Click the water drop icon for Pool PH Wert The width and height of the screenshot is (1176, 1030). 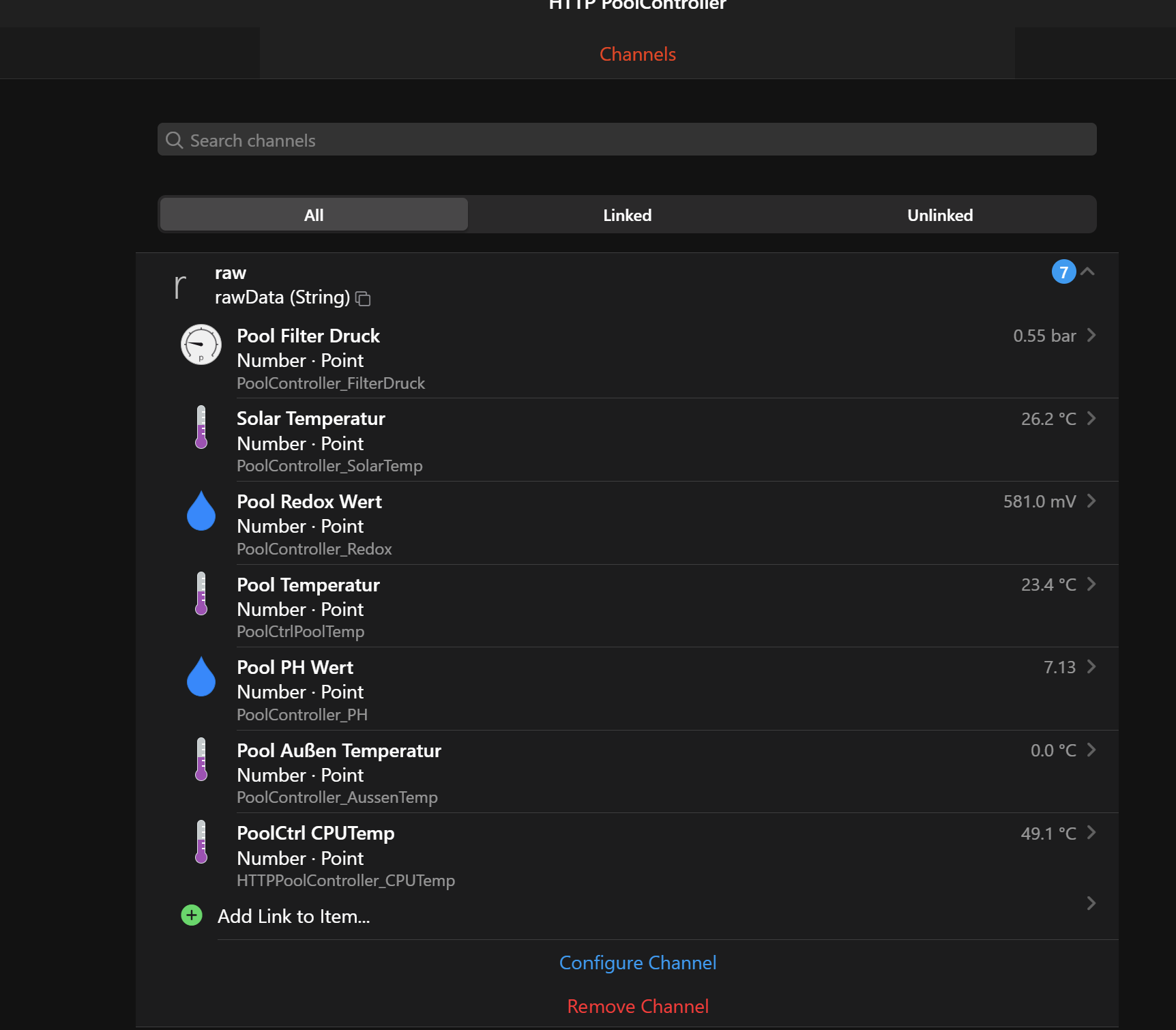click(201, 676)
